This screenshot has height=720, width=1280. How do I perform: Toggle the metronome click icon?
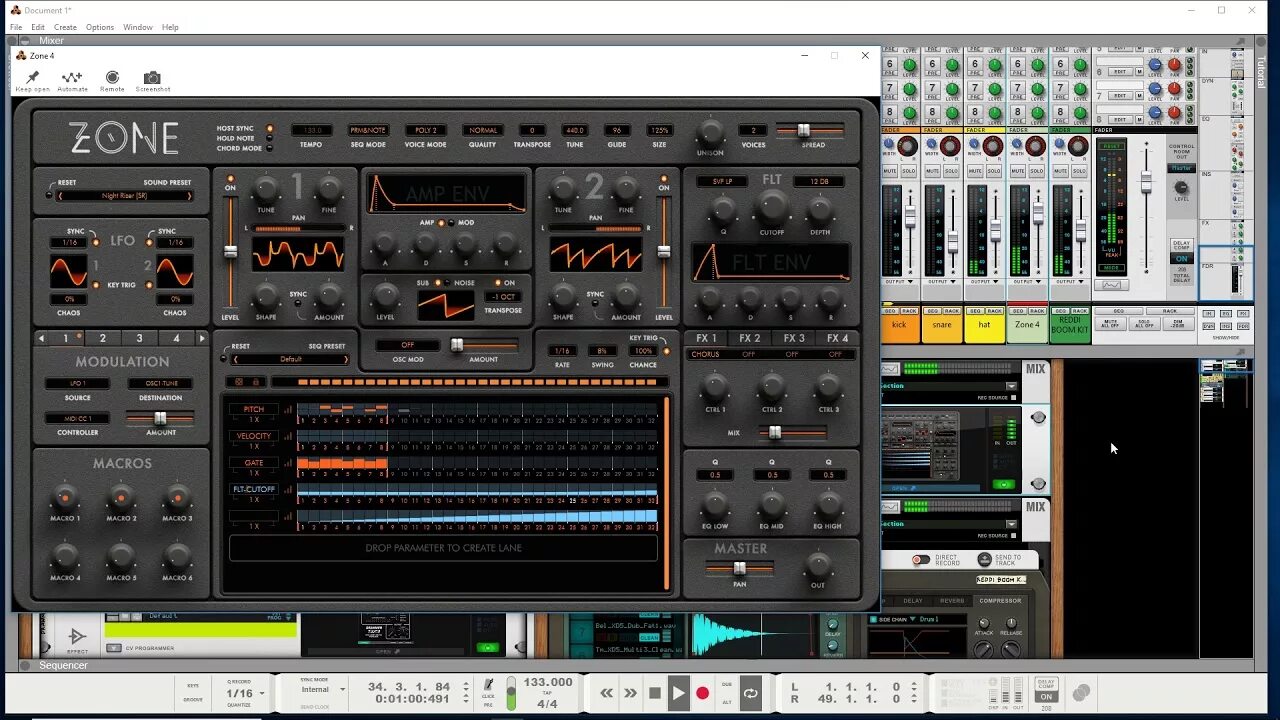point(489,684)
